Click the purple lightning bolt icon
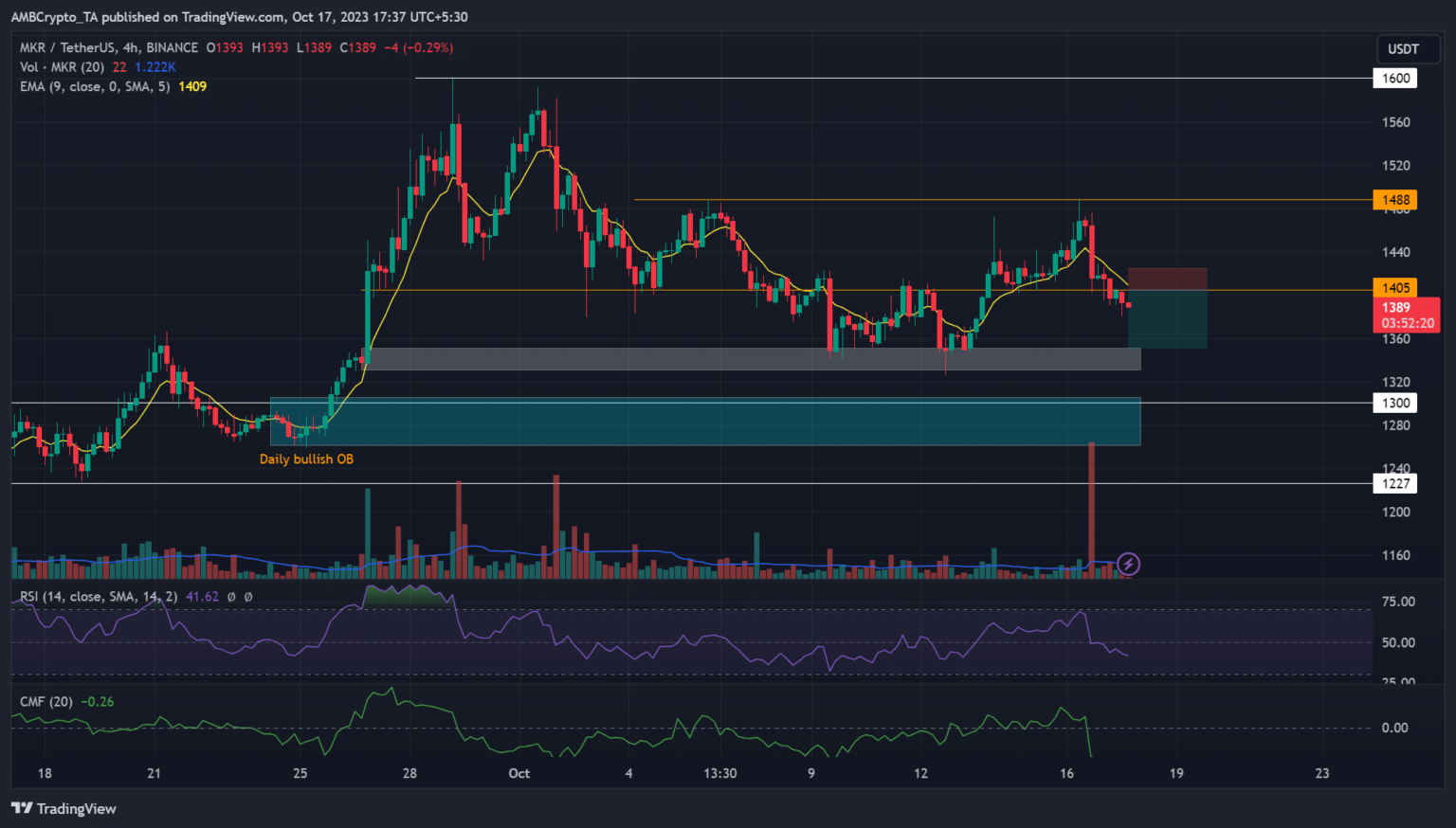Screen dimensions: 1456x828 (1128, 565)
